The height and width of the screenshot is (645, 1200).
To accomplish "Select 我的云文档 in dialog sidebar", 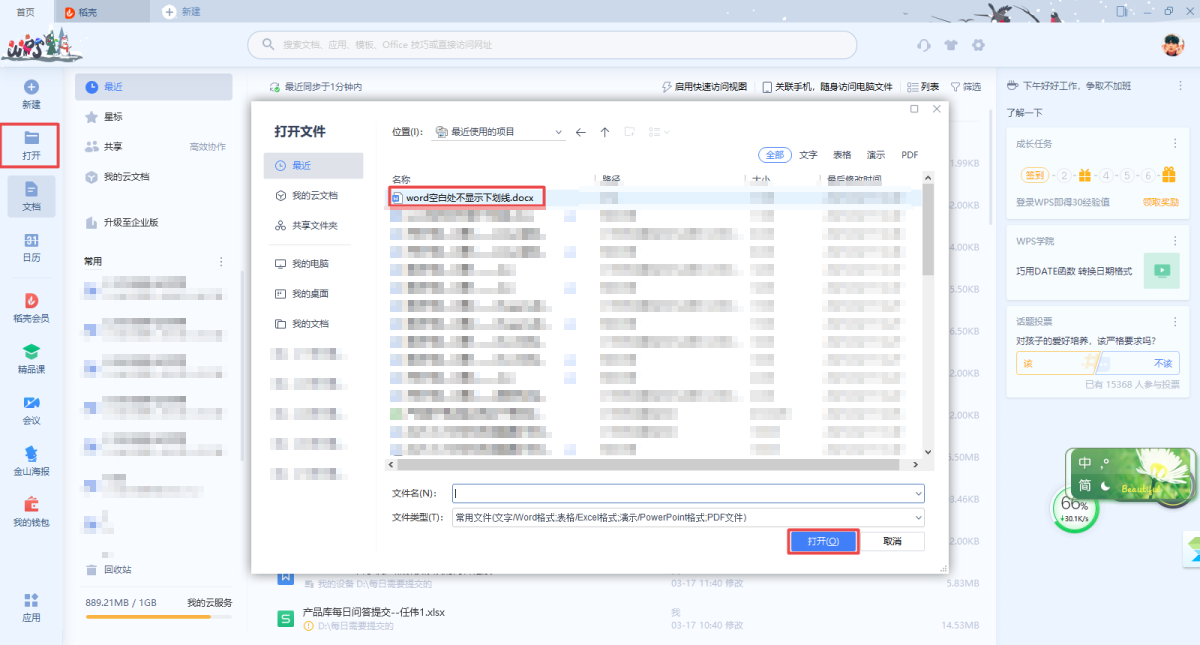I will [314, 196].
